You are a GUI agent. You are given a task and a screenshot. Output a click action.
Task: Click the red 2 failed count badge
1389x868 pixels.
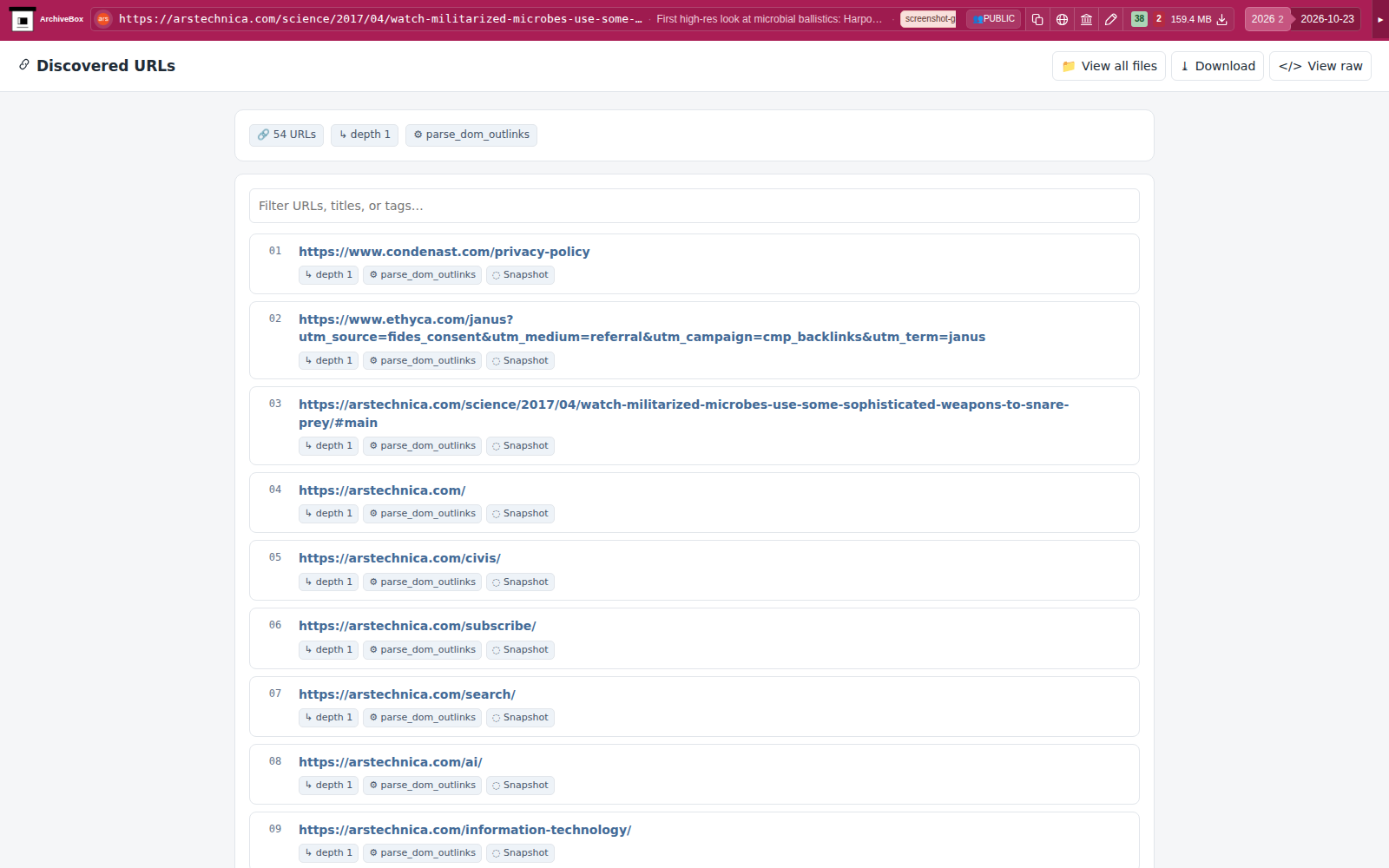click(1158, 19)
